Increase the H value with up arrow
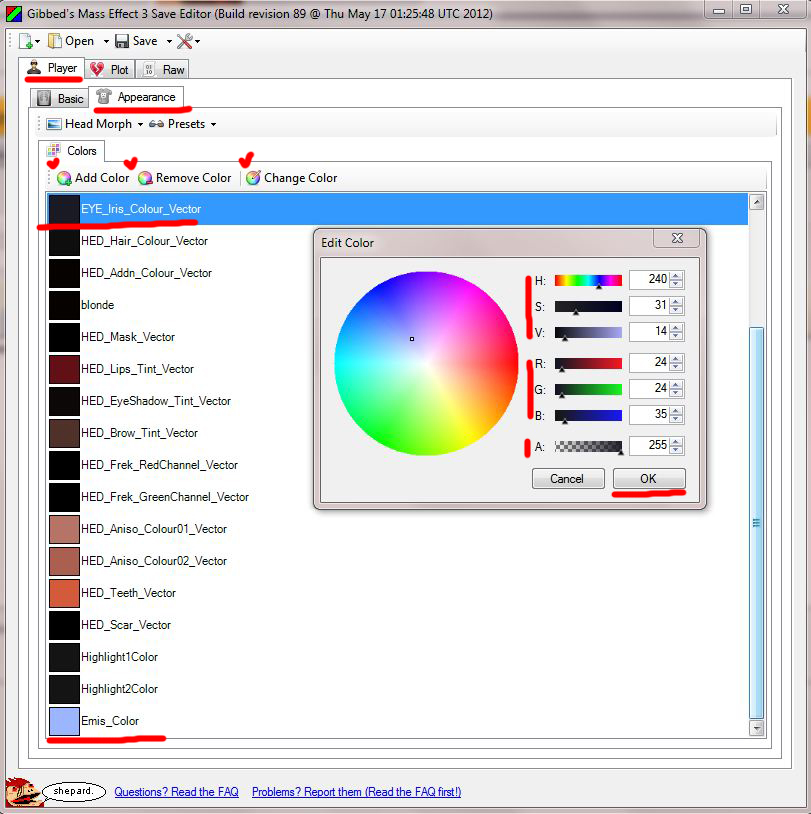This screenshot has height=814, width=811. (676, 276)
